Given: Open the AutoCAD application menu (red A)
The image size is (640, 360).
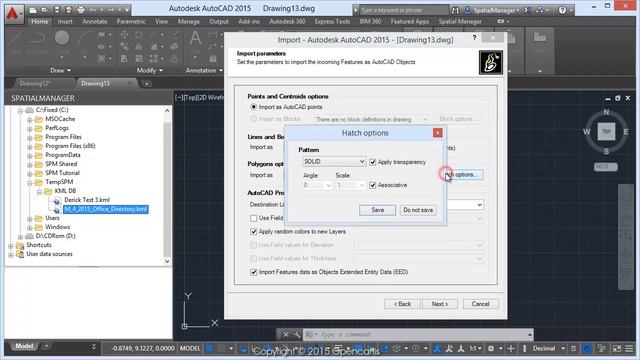Looking at the screenshot, I should pos(13,13).
